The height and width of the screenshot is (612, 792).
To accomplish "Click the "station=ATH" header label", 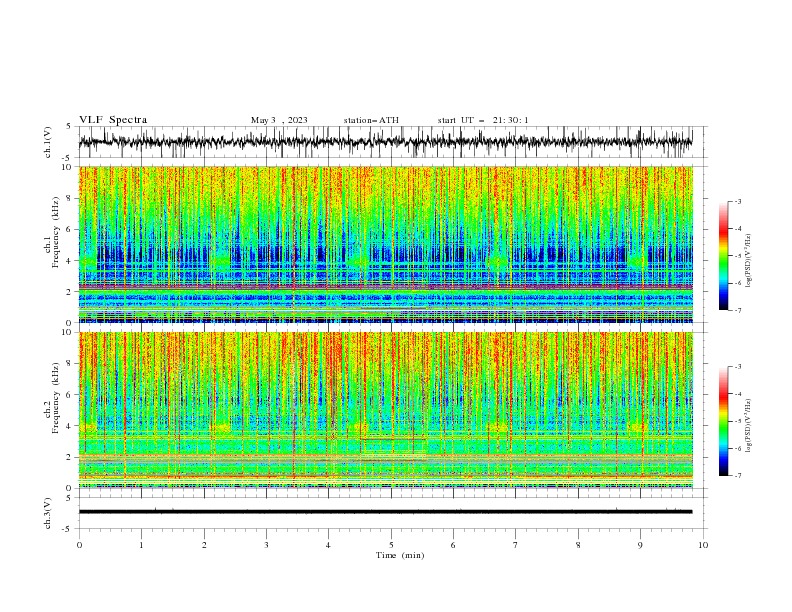I will [371, 120].
